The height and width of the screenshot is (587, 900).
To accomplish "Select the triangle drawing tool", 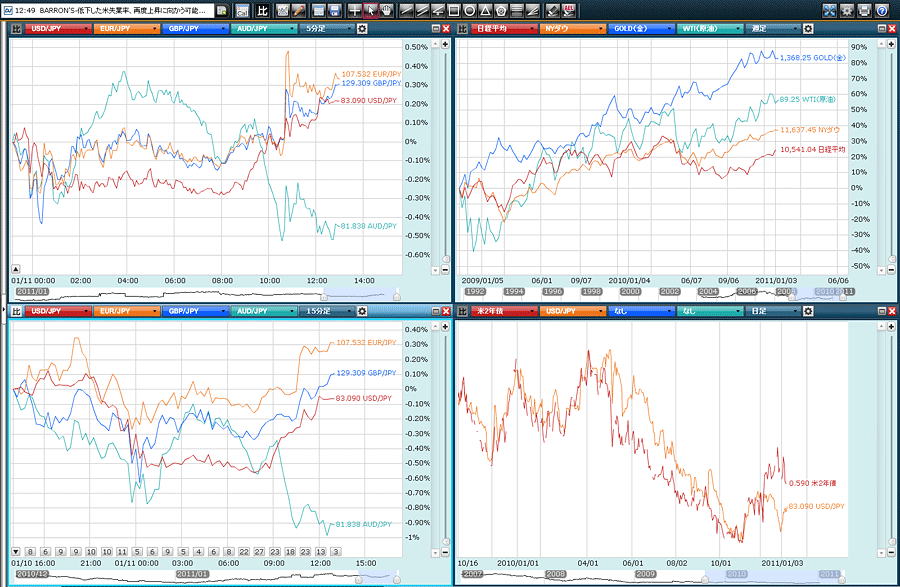I will coord(485,10).
